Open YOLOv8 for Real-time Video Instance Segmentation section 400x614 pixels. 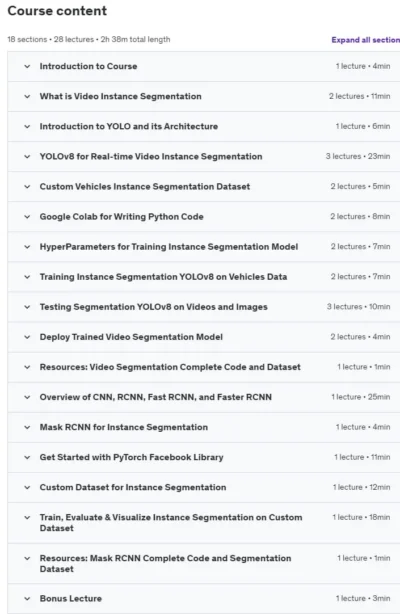click(x=204, y=157)
